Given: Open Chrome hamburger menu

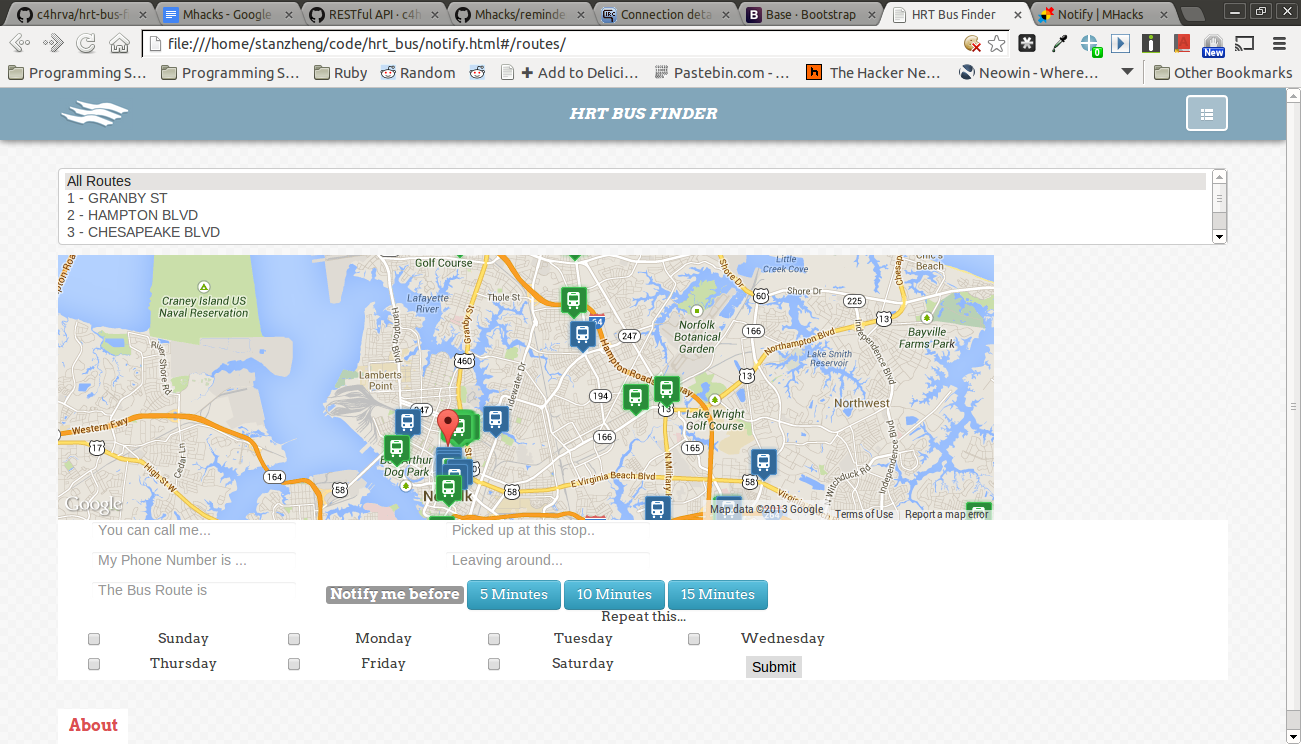Looking at the screenshot, I should point(1279,43).
